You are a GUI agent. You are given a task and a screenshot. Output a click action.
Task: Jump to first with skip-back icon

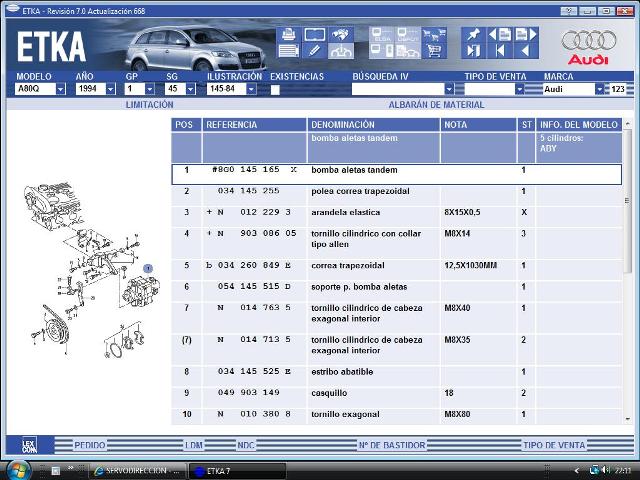[500, 51]
